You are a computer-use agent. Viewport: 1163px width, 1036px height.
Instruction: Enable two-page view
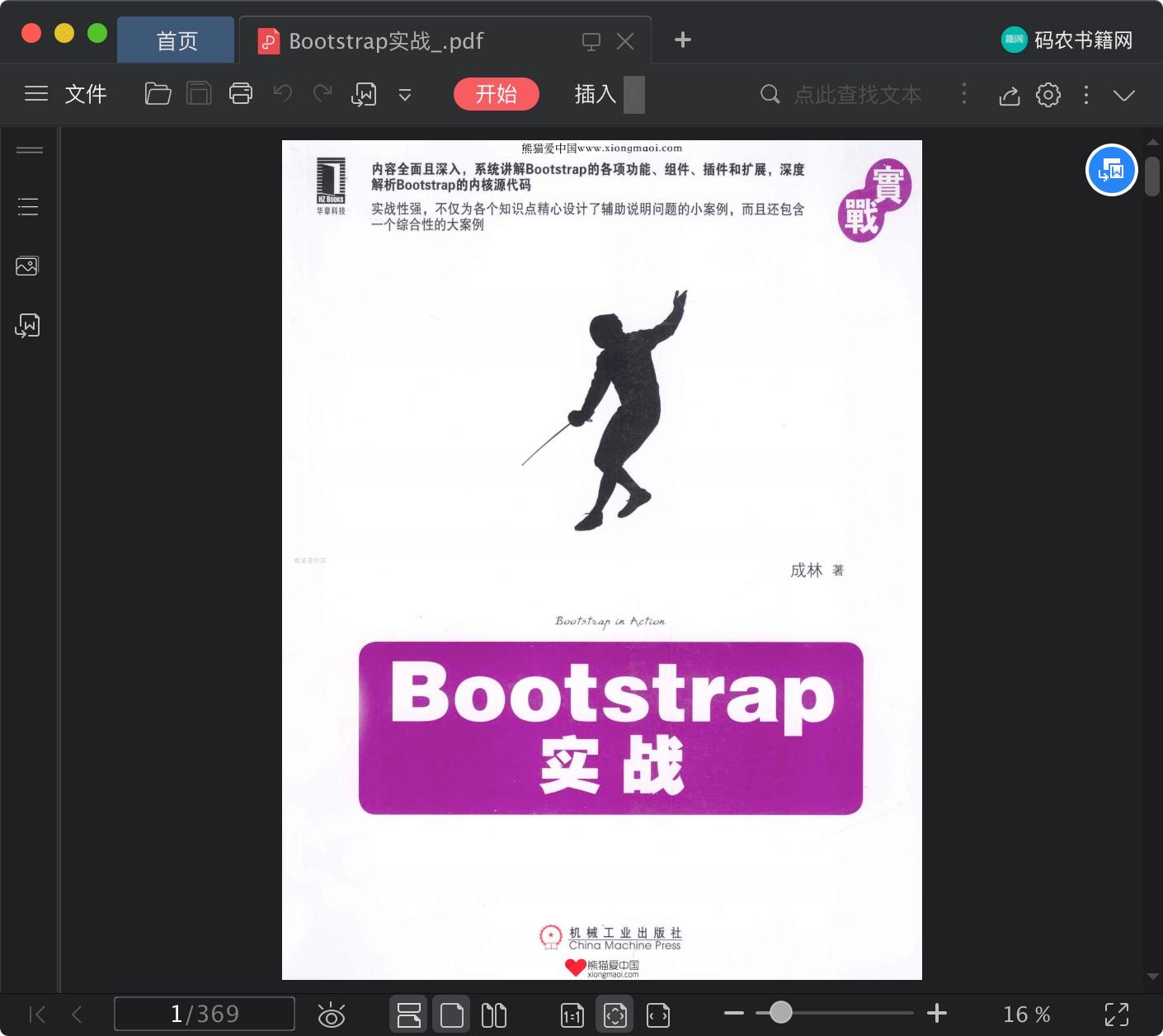[494, 1015]
